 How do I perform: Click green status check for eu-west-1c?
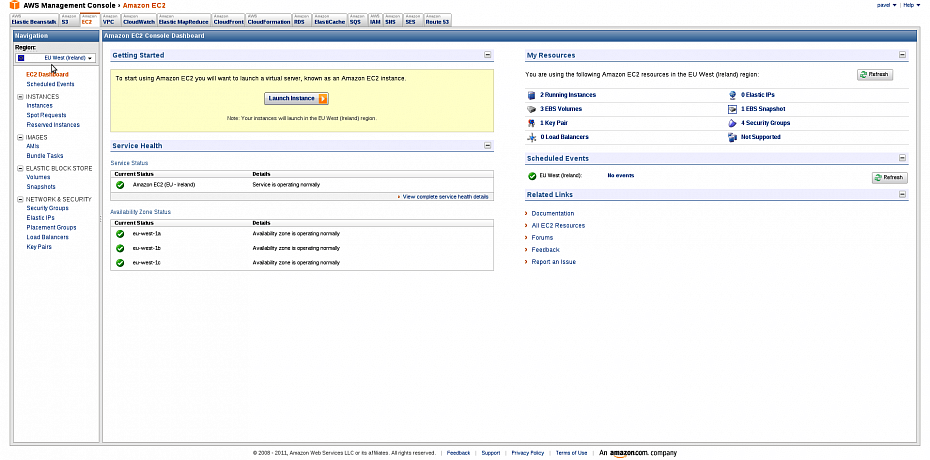(x=120, y=263)
